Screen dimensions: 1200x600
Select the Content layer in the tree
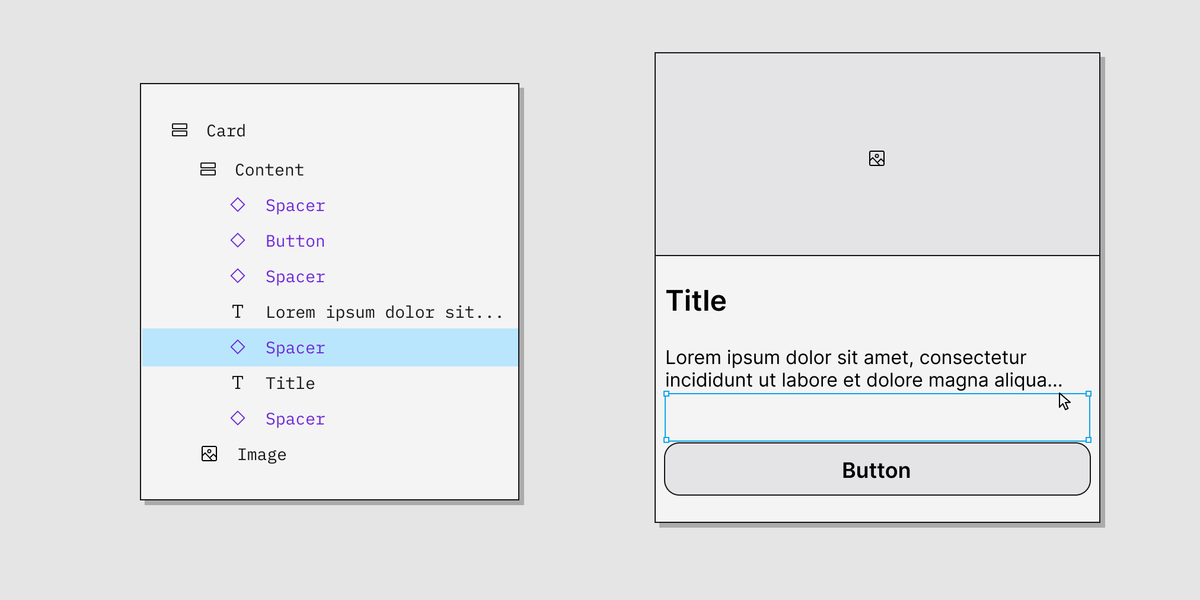[269, 170]
